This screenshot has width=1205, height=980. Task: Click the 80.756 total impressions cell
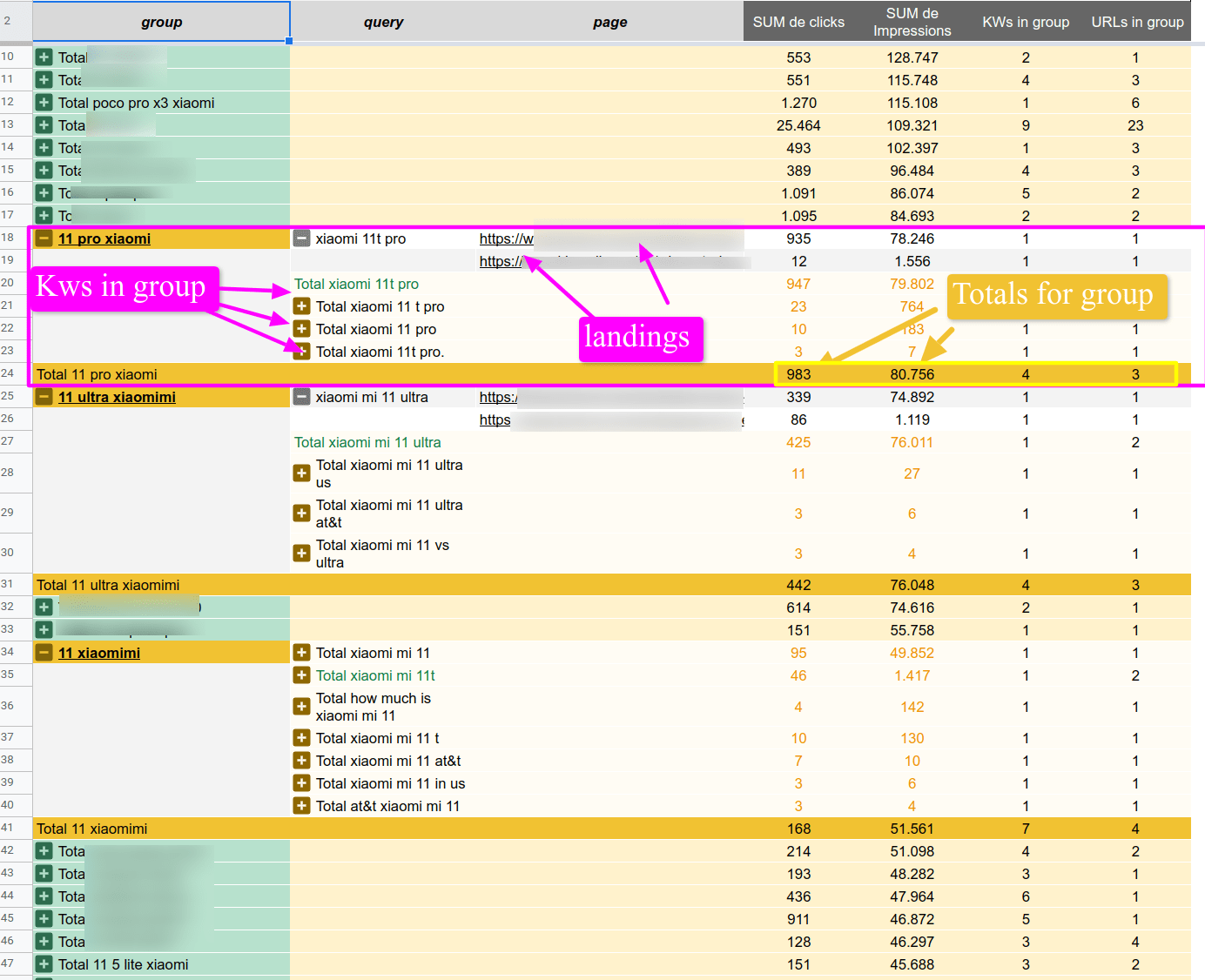912,374
